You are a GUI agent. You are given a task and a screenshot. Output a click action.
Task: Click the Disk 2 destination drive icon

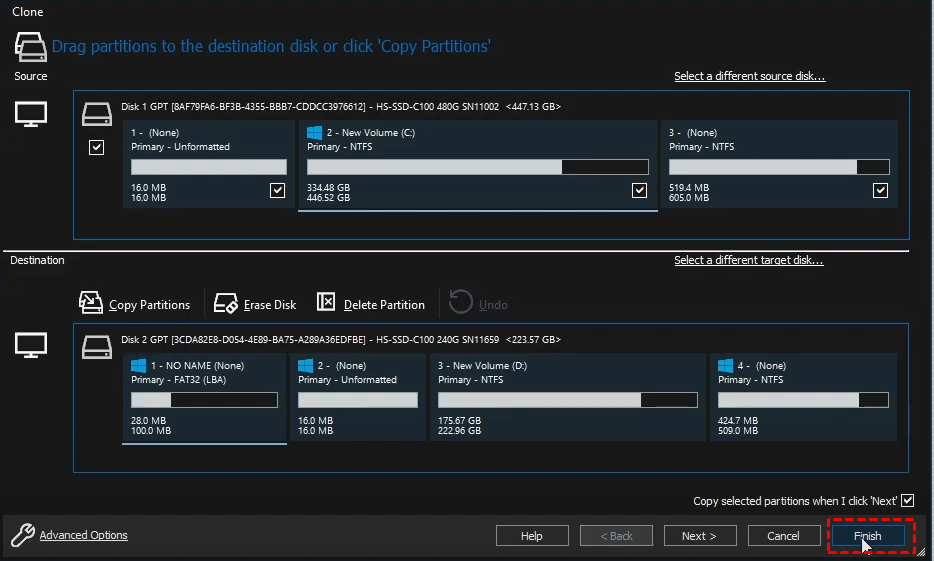tap(97, 345)
